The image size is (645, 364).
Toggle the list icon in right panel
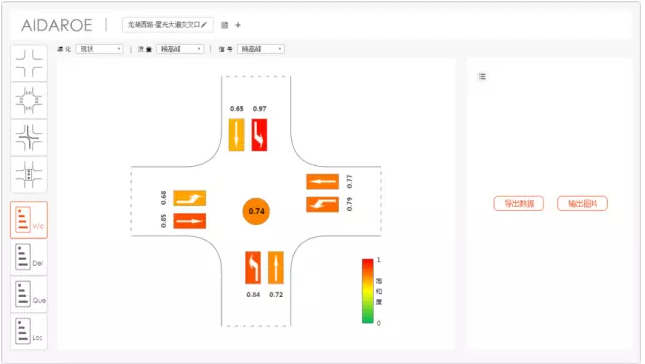(x=483, y=77)
